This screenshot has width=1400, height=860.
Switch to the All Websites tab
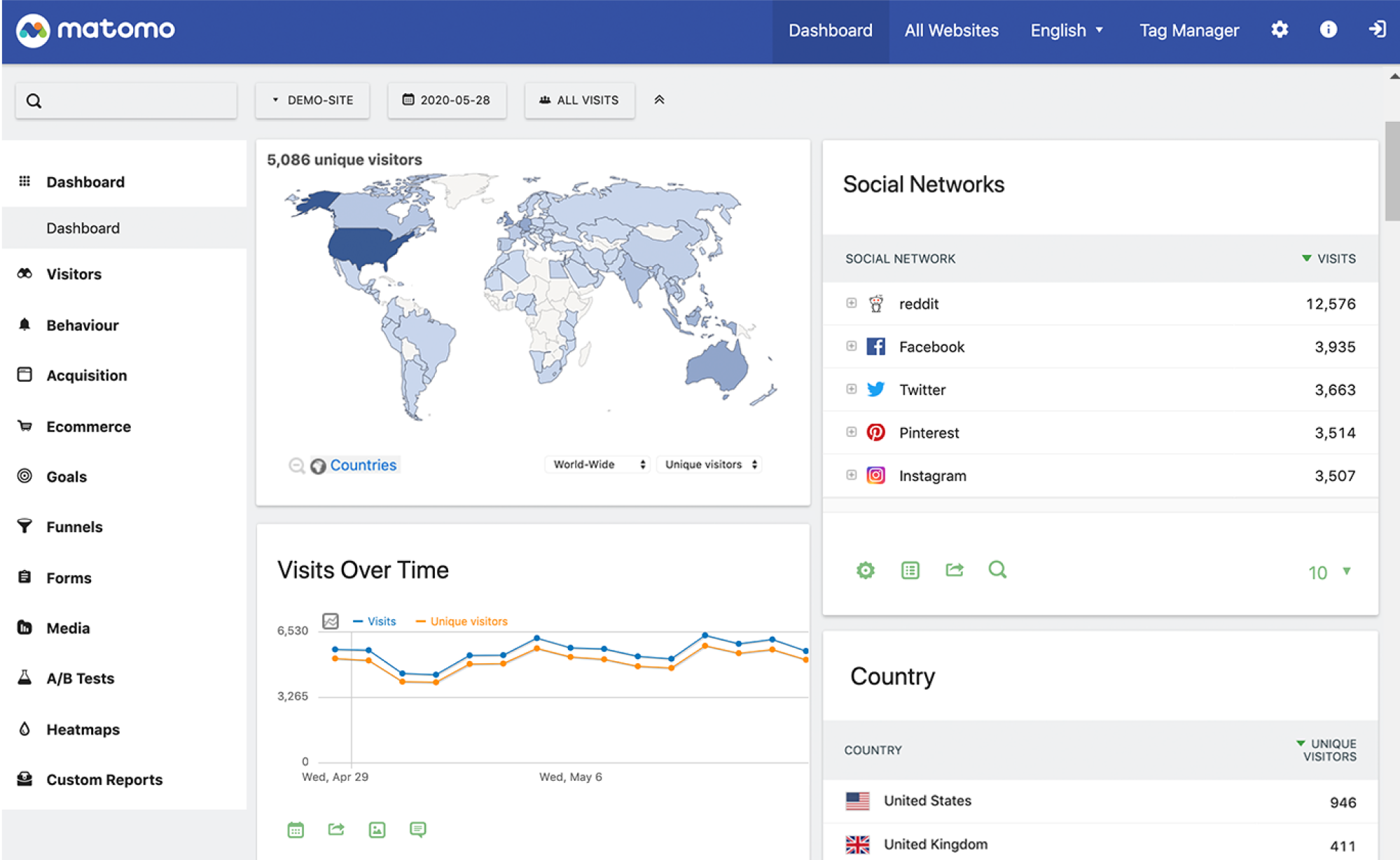(950, 30)
